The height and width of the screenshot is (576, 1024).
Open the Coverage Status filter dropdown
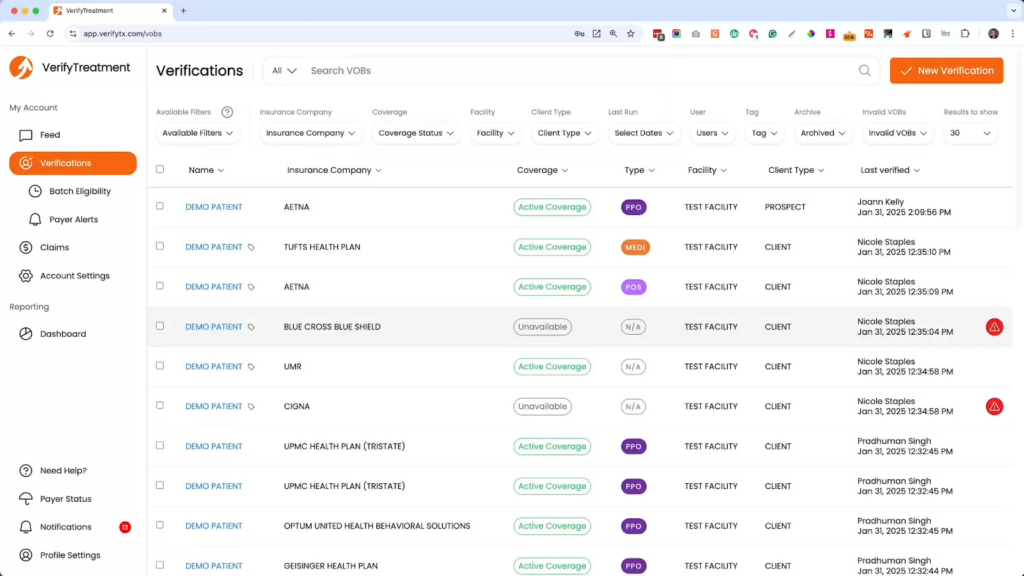(x=416, y=133)
